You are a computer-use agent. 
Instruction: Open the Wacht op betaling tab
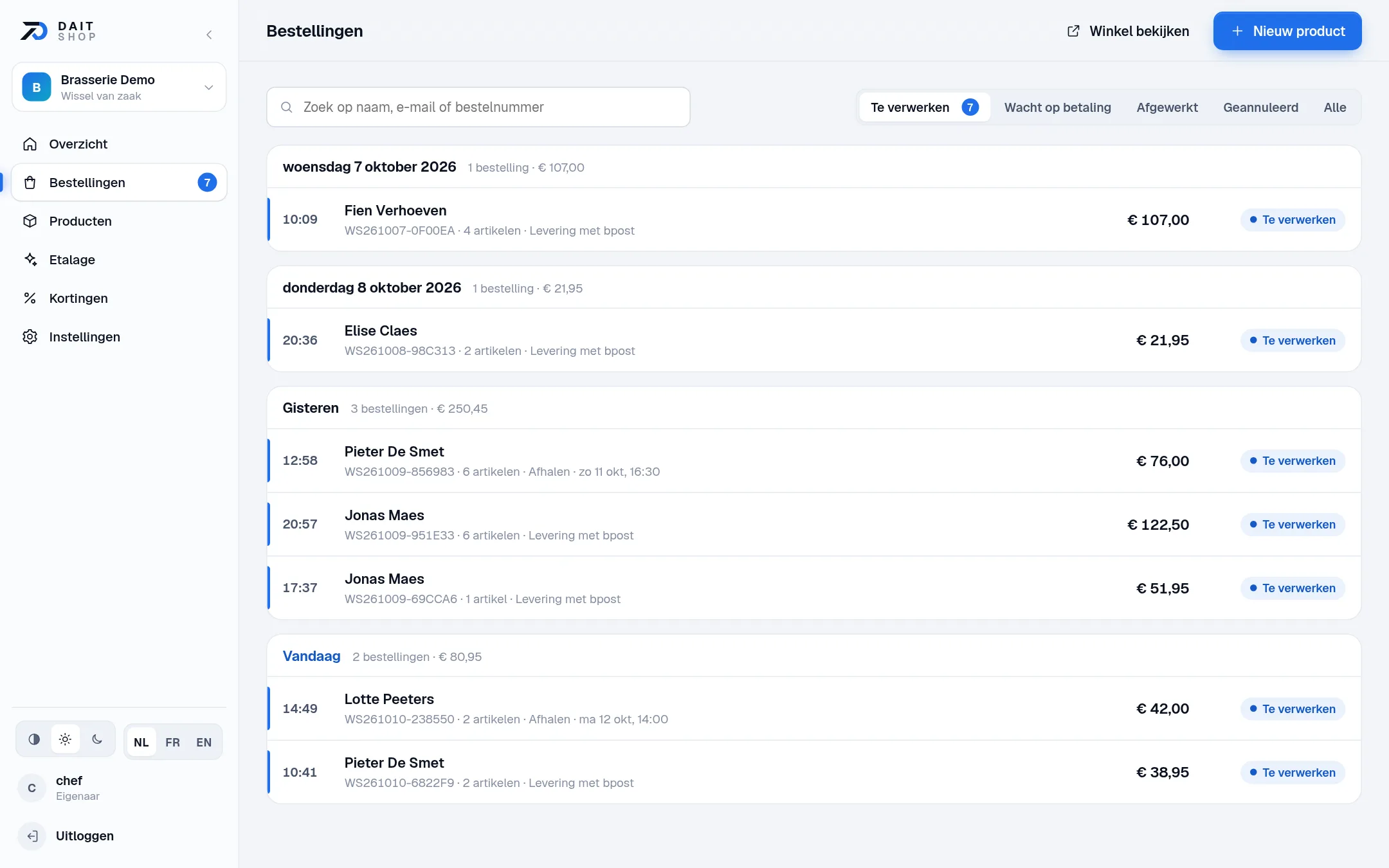1058,107
